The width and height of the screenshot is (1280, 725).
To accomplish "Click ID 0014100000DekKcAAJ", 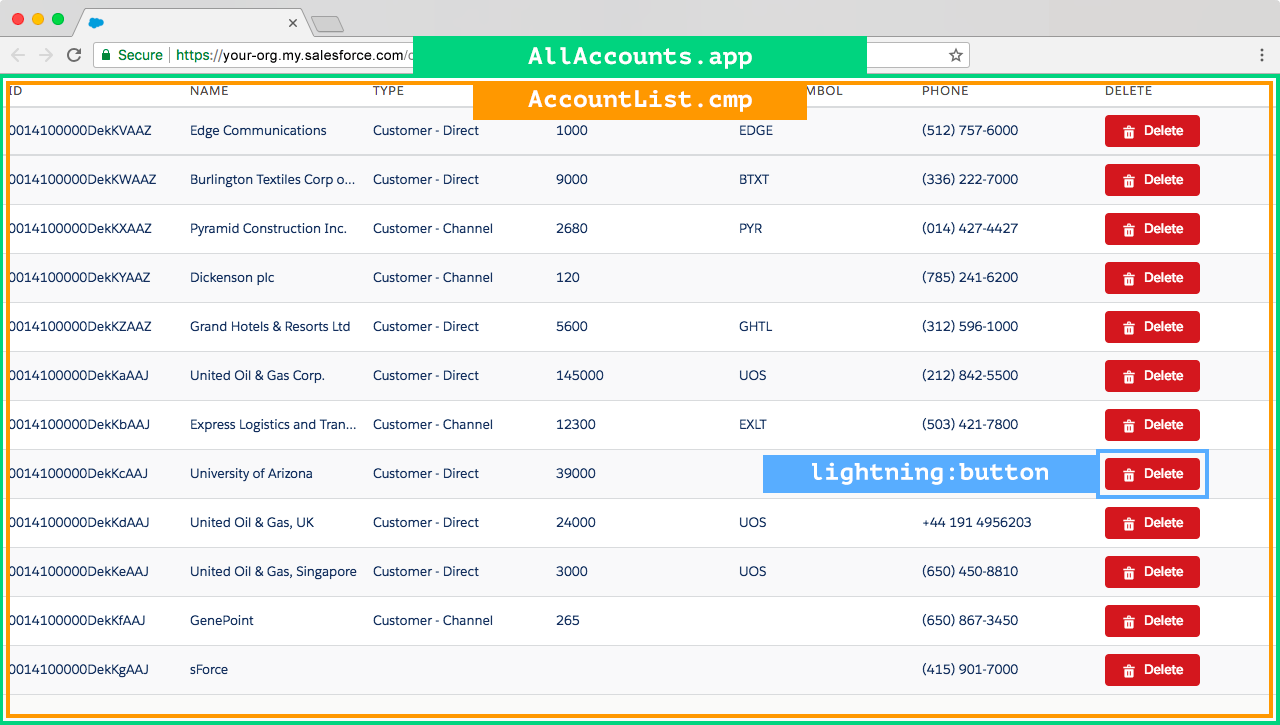I will tap(78, 474).
